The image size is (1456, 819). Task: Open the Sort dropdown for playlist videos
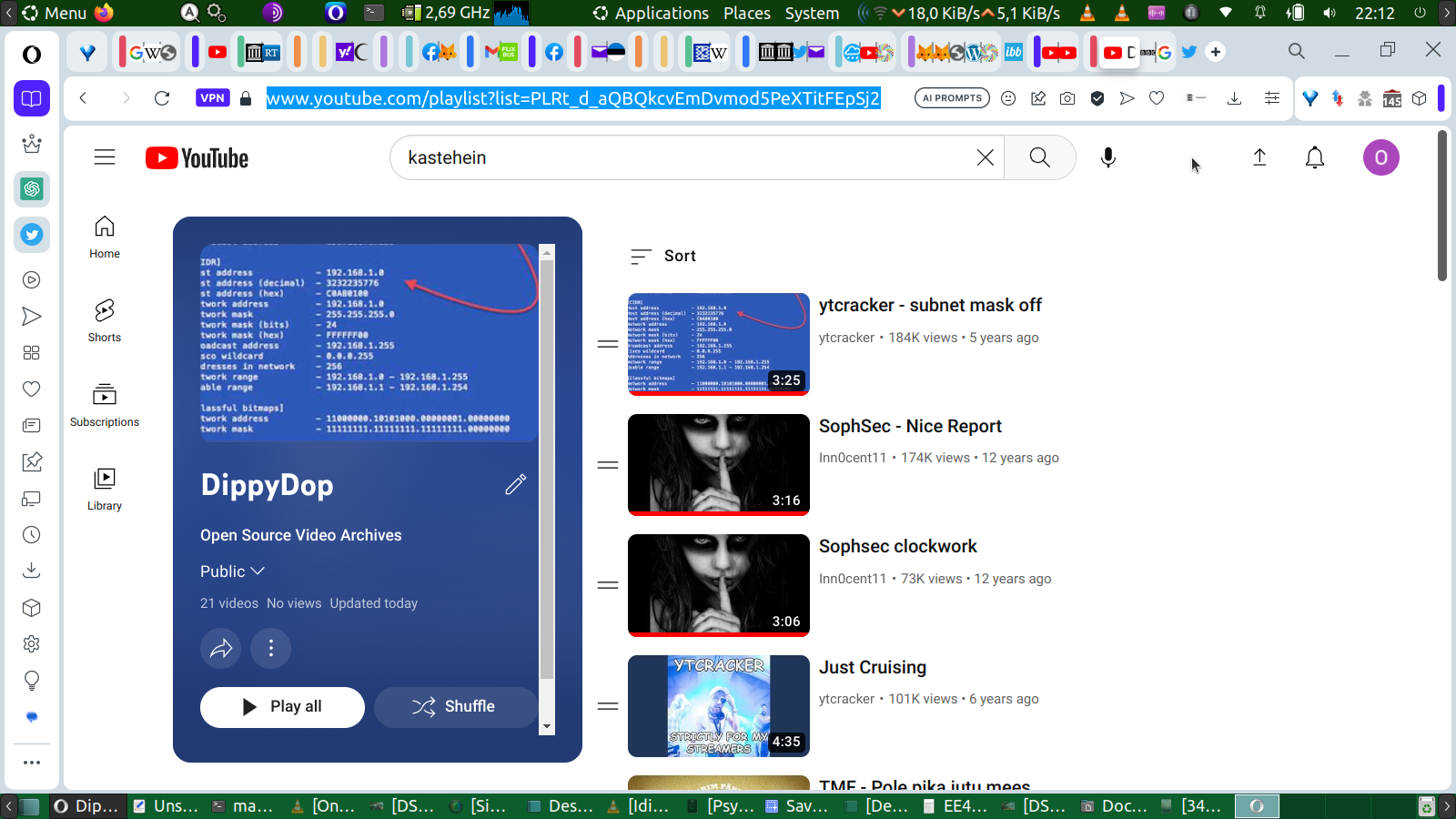pyautogui.click(x=663, y=257)
